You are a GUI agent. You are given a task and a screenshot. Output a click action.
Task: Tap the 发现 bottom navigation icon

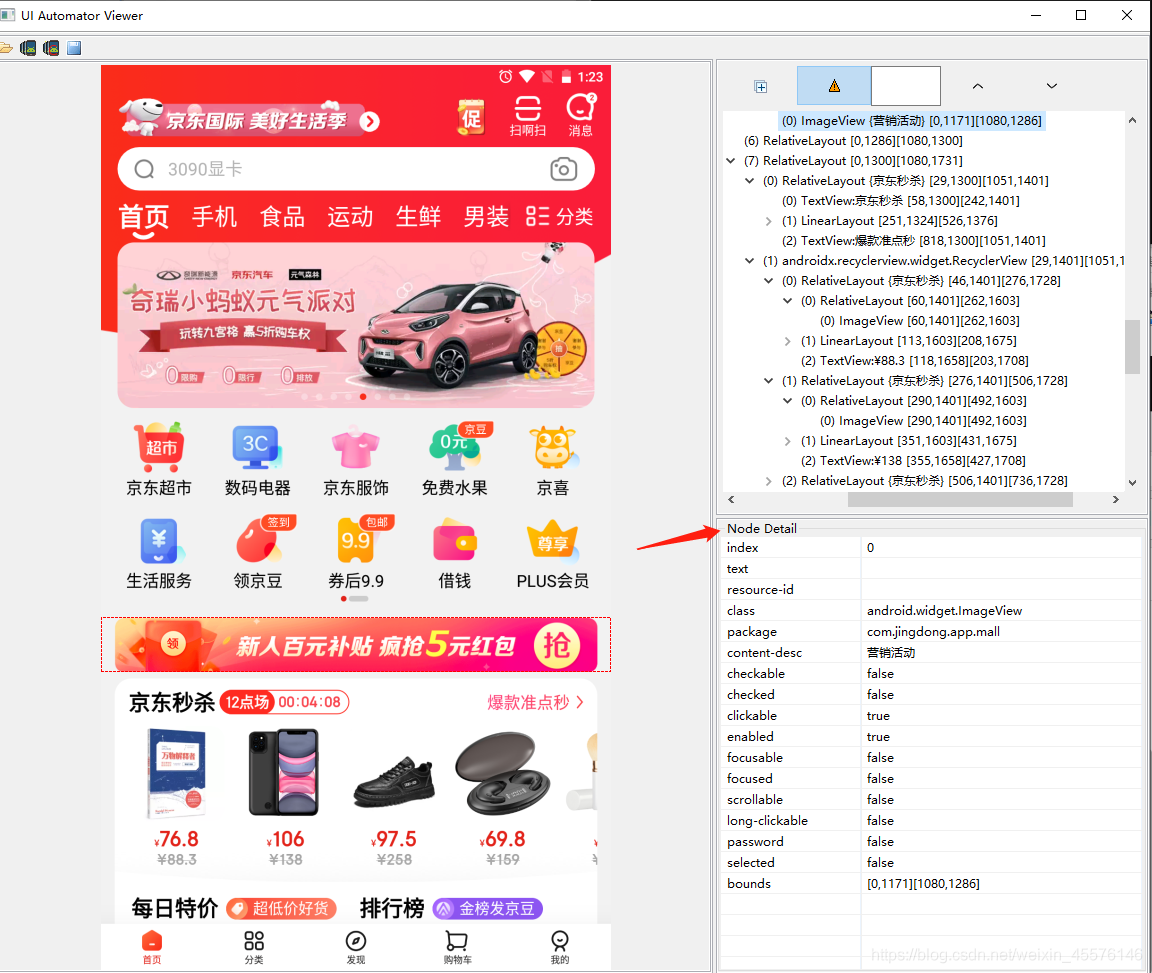pos(356,947)
